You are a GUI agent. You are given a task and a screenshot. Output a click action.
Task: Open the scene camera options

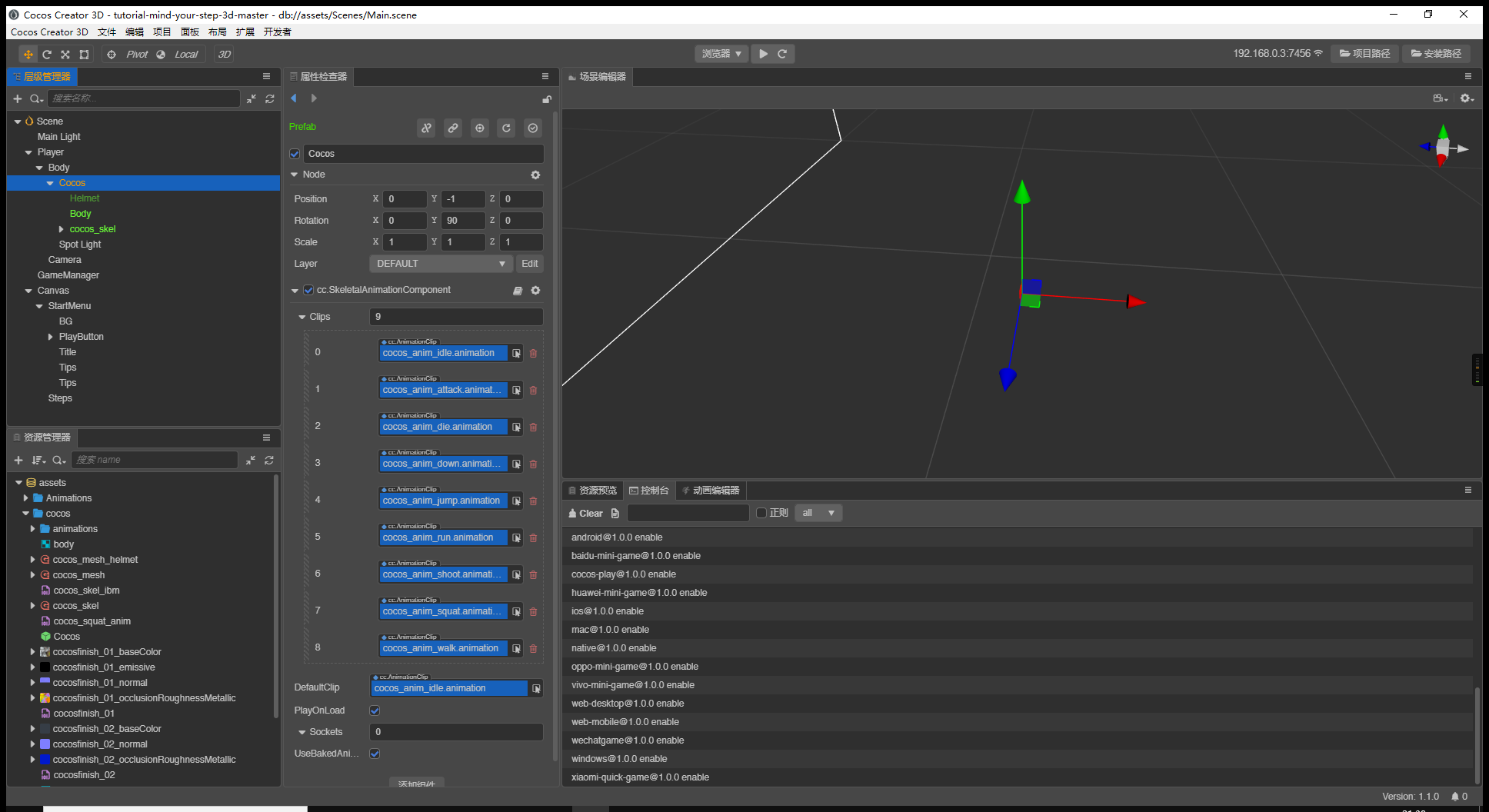coord(1441,98)
